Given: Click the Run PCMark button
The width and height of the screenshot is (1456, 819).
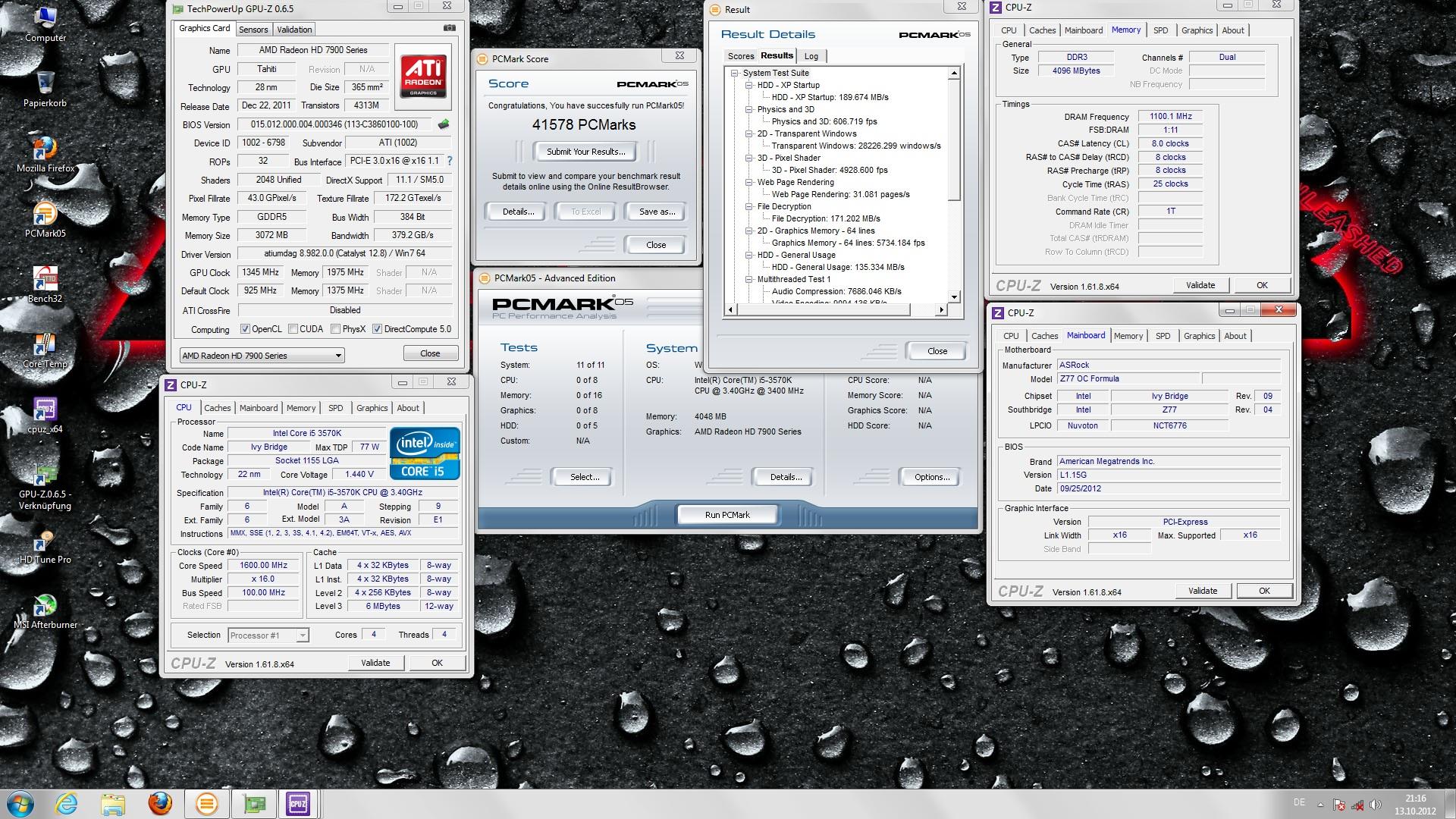Looking at the screenshot, I should click(x=727, y=515).
